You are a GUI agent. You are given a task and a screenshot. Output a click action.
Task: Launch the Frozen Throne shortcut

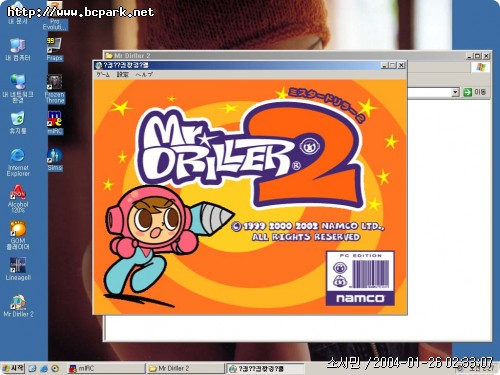(x=55, y=89)
